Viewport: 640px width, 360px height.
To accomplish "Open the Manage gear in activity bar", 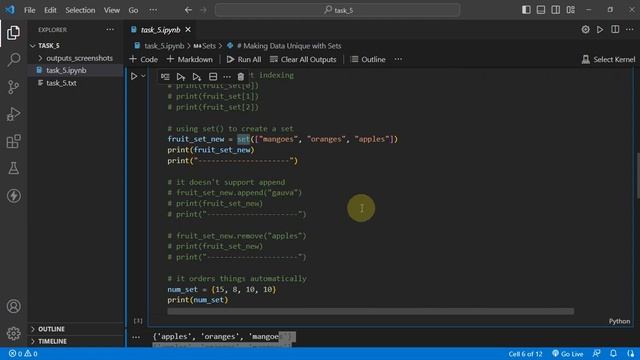I will click(x=13, y=333).
